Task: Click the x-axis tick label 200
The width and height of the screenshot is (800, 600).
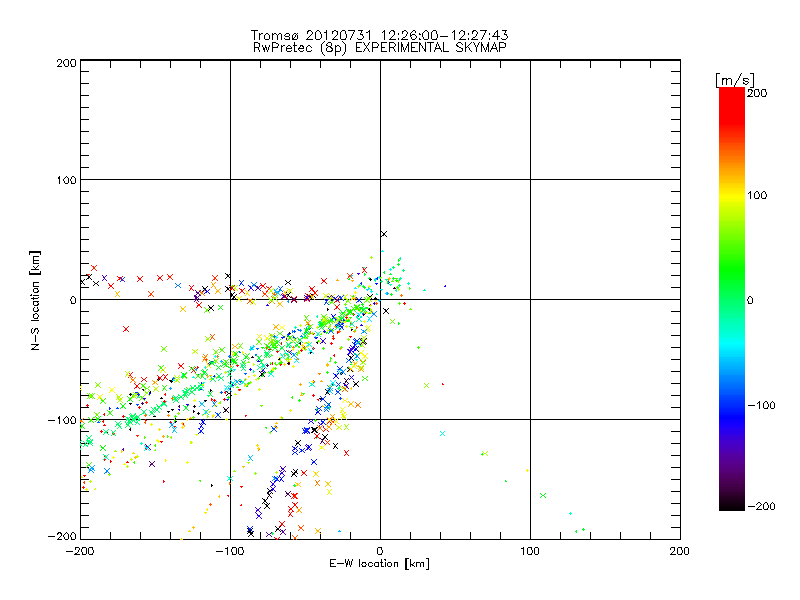Action: 680,551
